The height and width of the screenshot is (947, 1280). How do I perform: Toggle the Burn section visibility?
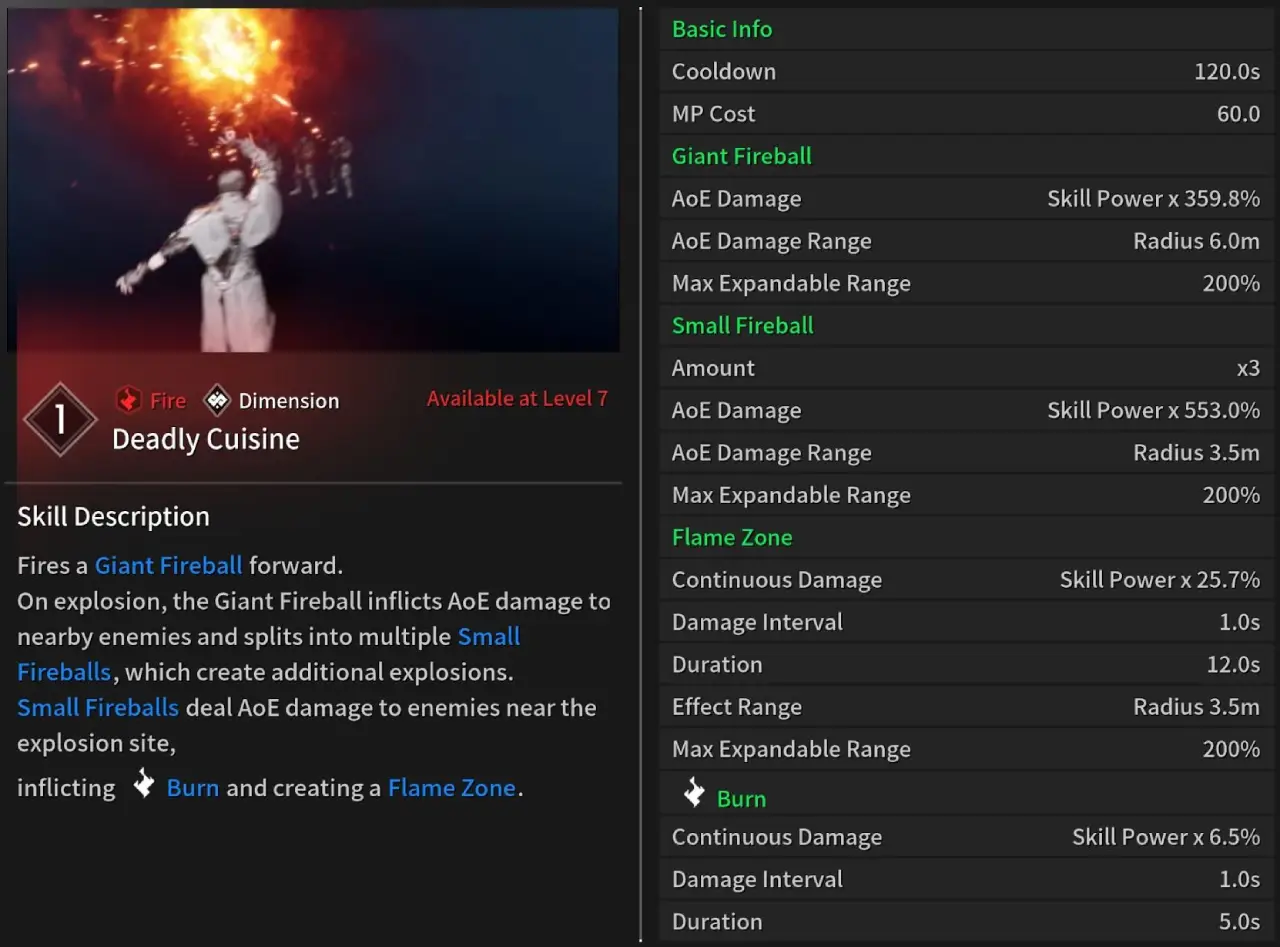tap(740, 798)
